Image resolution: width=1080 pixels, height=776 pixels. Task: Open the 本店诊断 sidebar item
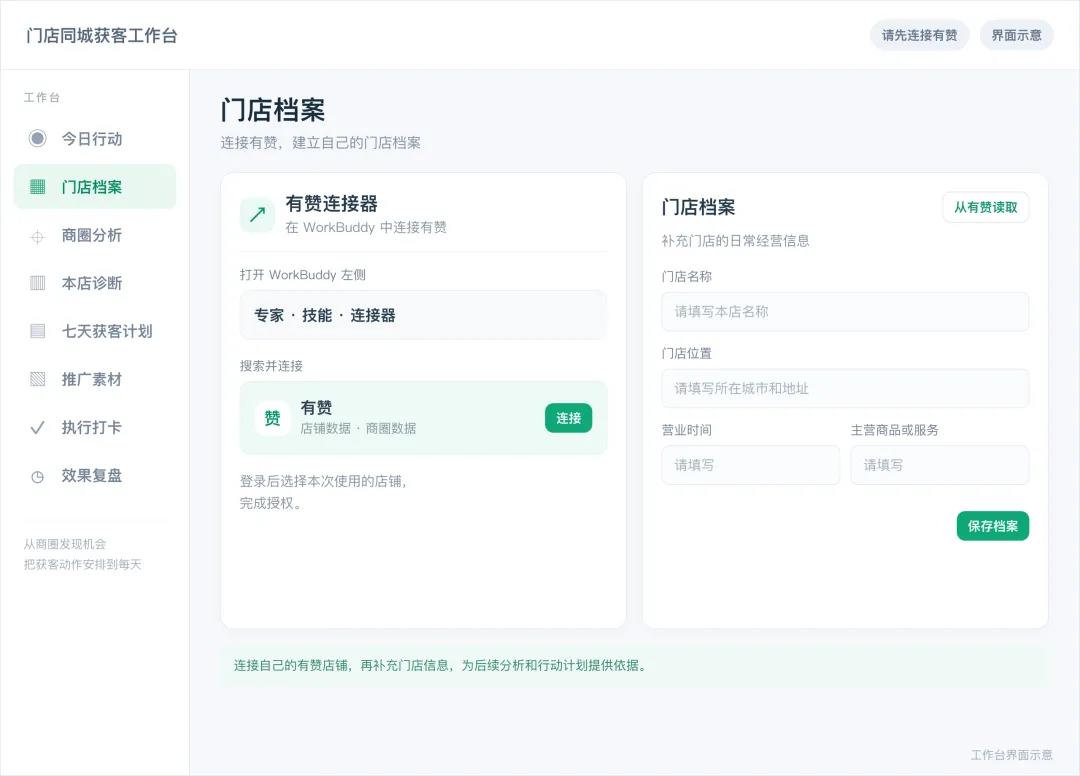click(95, 283)
